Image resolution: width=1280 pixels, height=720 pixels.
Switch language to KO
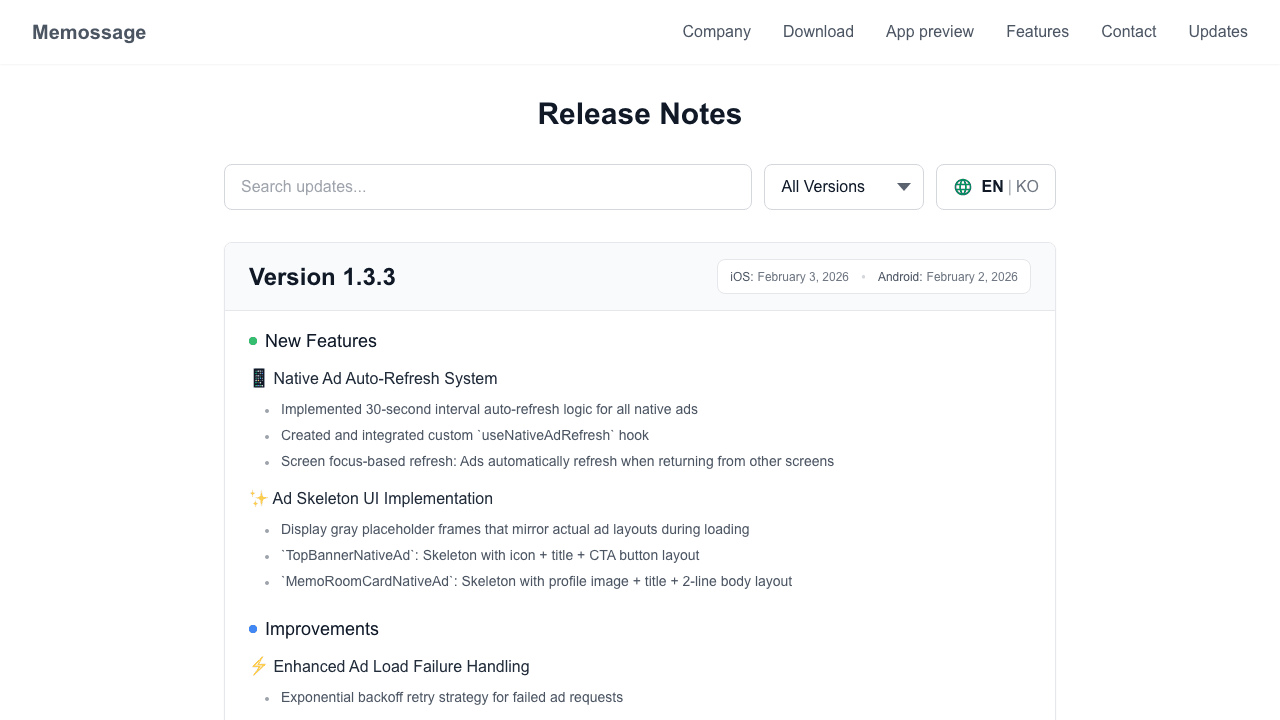point(1027,187)
